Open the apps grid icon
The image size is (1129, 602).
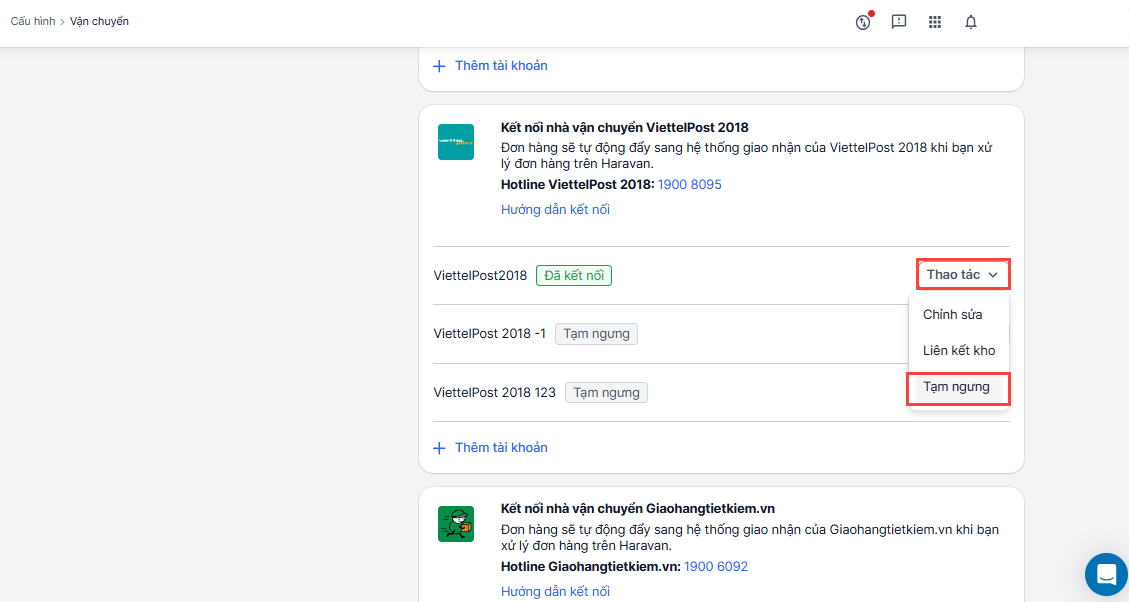[x=935, y=22]
